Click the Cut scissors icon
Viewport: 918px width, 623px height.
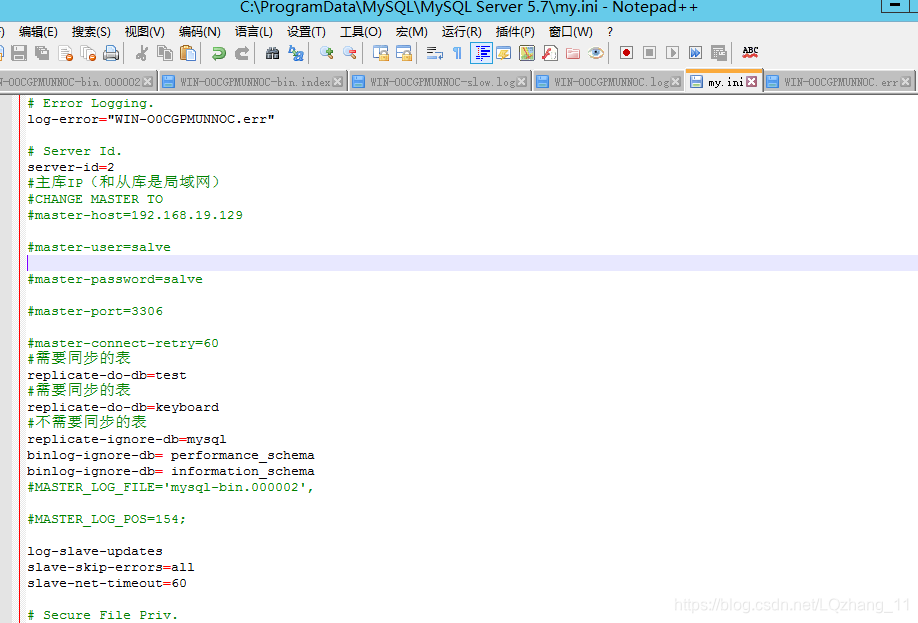point(141,53)
